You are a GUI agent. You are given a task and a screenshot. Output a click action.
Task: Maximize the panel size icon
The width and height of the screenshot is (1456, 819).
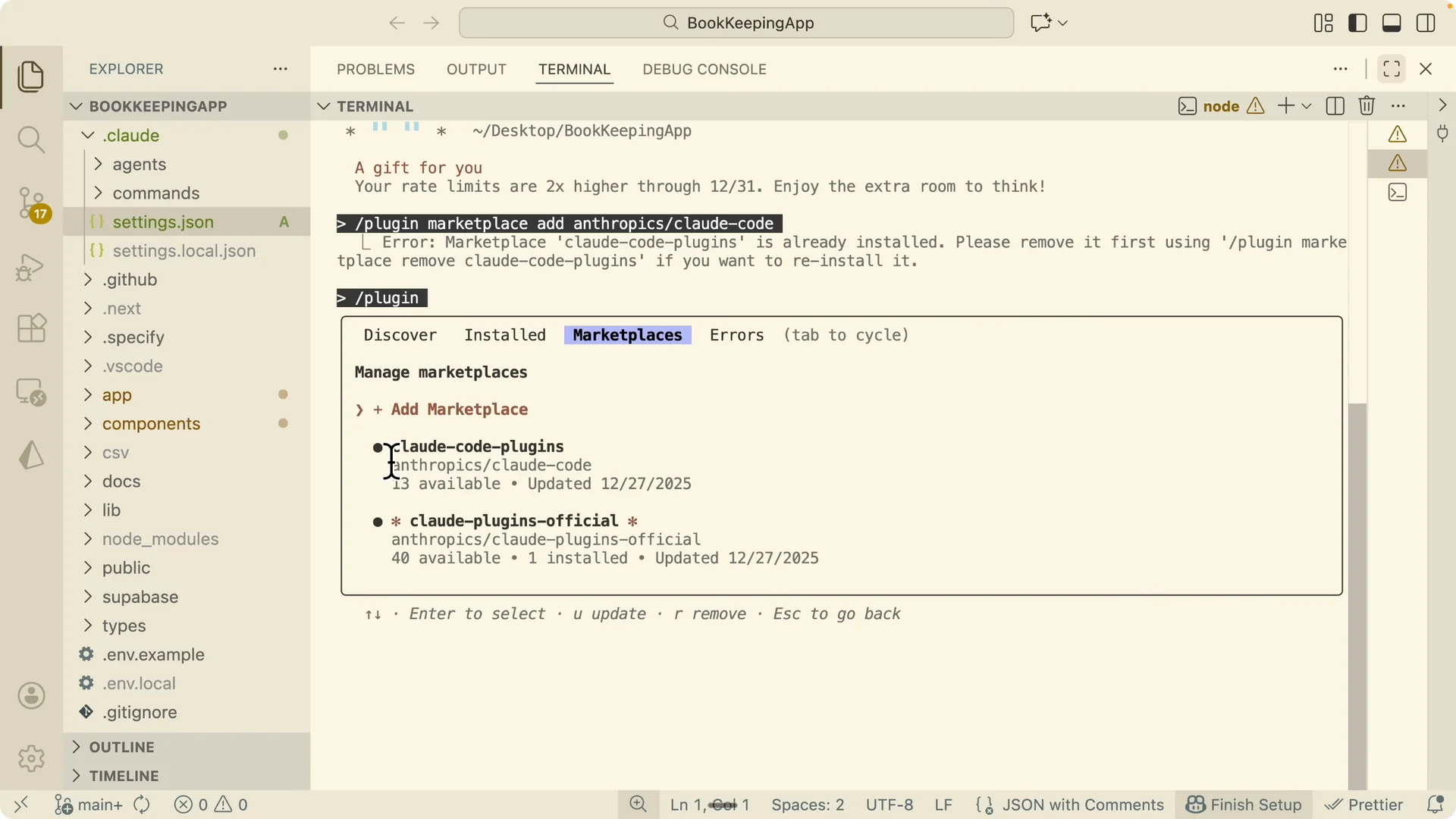pos(1392,69)
